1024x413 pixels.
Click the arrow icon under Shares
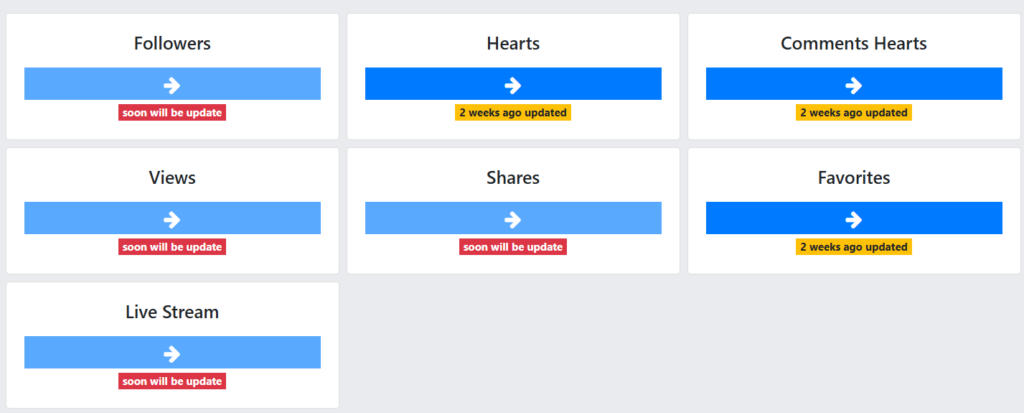point(513,218)
